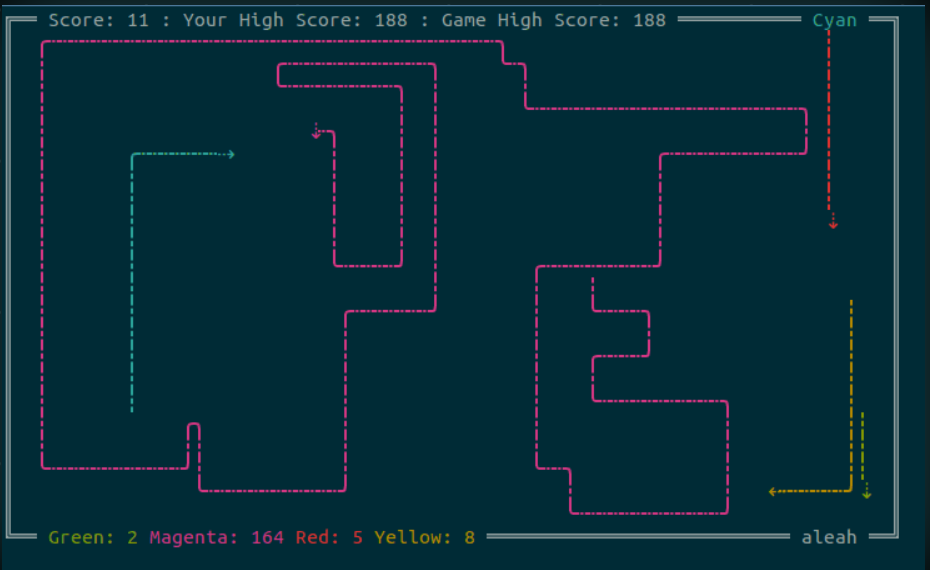Click the "Game High Score: 188" label

click(x=553, y=20)
